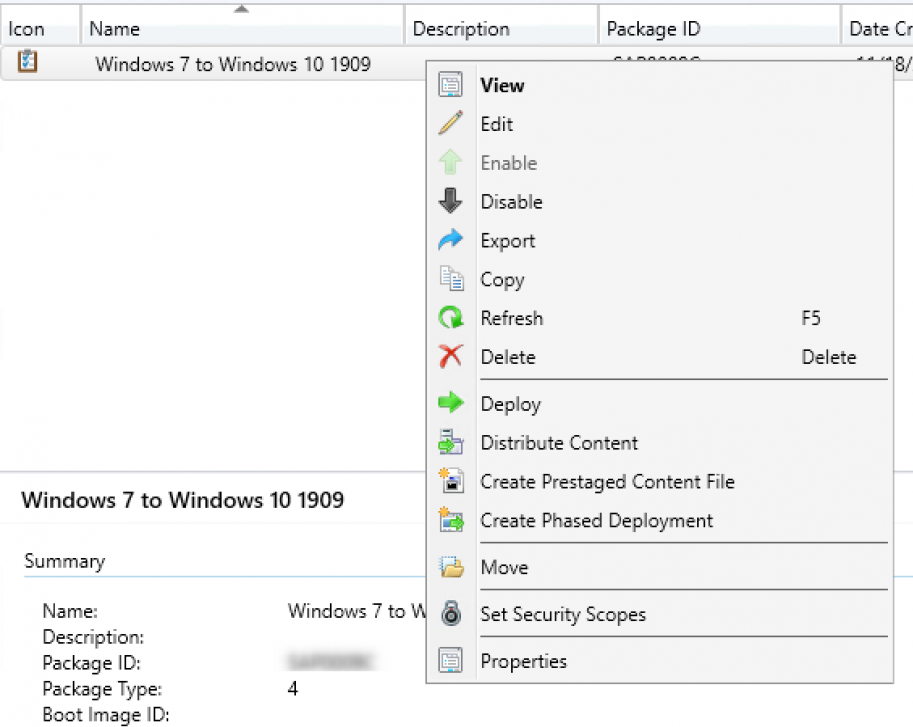Click the Refresh icon in the context menu
This screenshot has height=727, width=913.
[x=451, y=318]
